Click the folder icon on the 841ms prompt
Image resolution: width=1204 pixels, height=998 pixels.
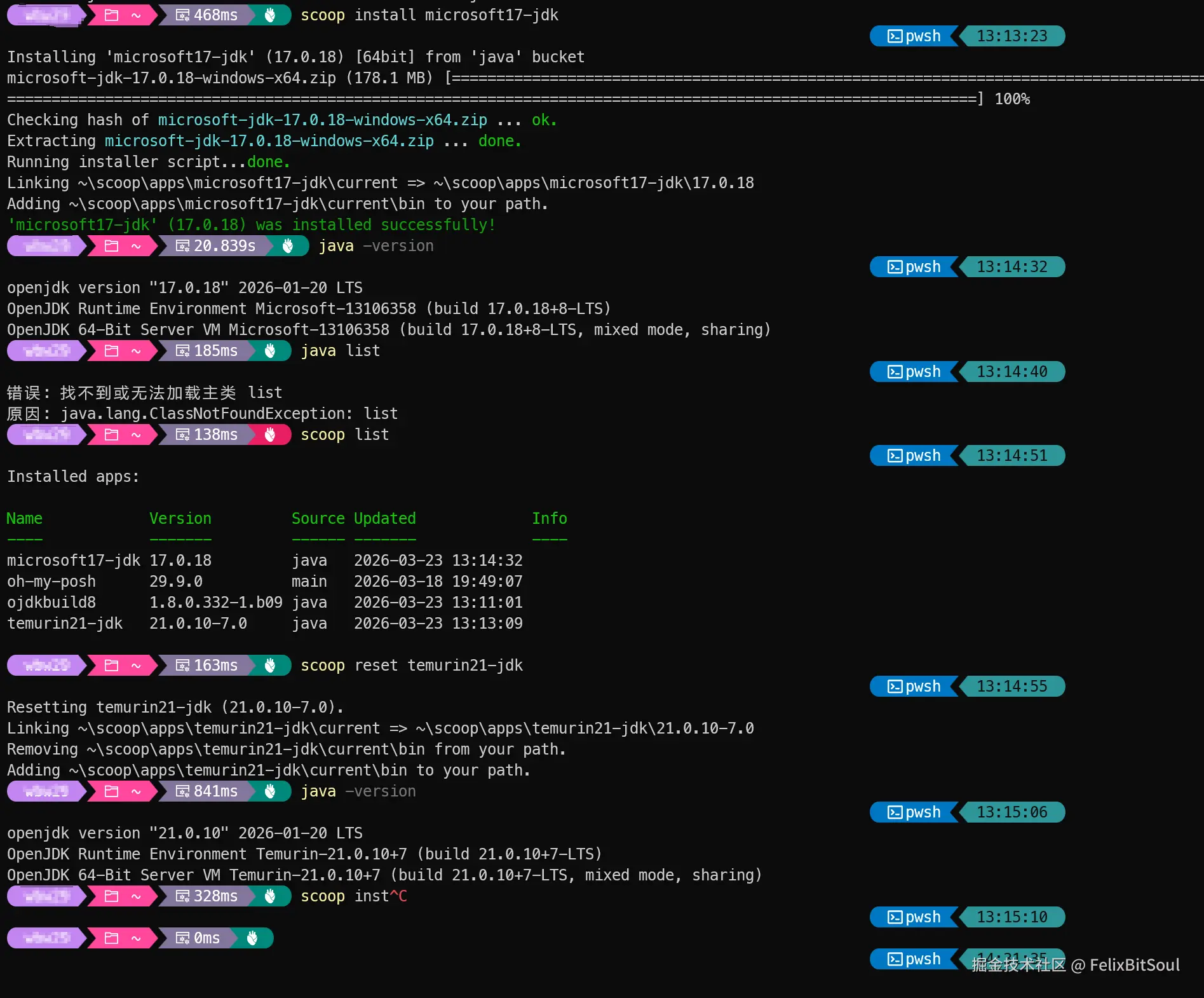[112, 791]
